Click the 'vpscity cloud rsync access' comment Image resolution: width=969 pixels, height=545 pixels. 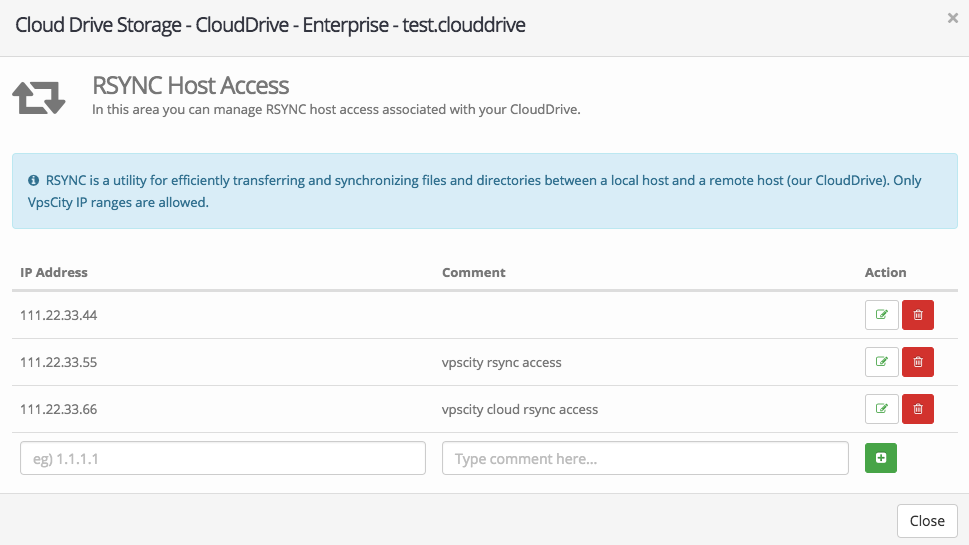pos(519,409)
